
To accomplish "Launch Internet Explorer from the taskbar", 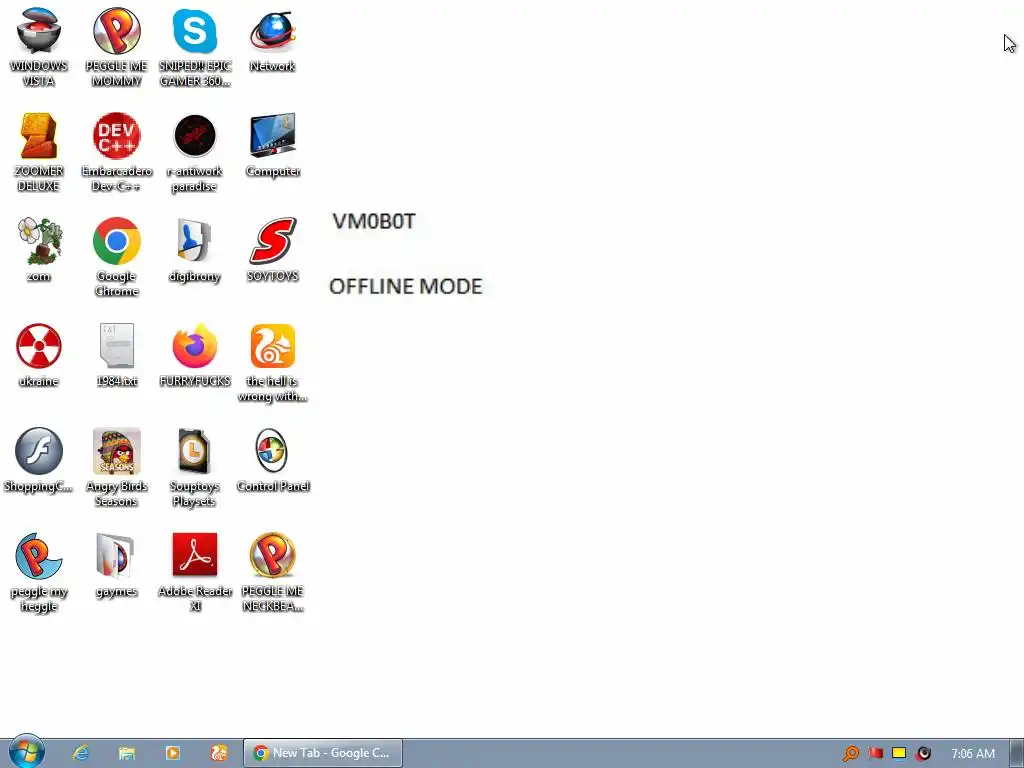I will pyautogui.click(x=80, y=753).
